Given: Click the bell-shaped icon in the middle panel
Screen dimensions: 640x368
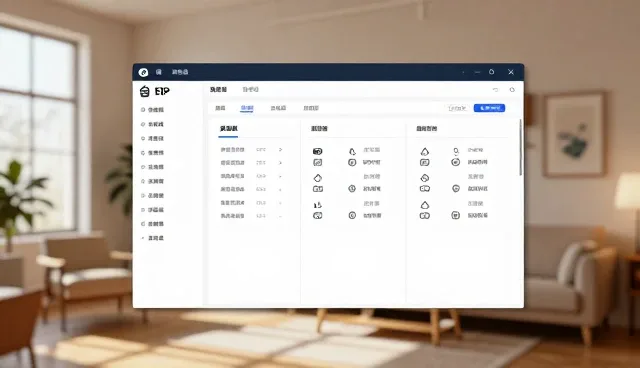Looking at the screenshot, I should point(352,152).
